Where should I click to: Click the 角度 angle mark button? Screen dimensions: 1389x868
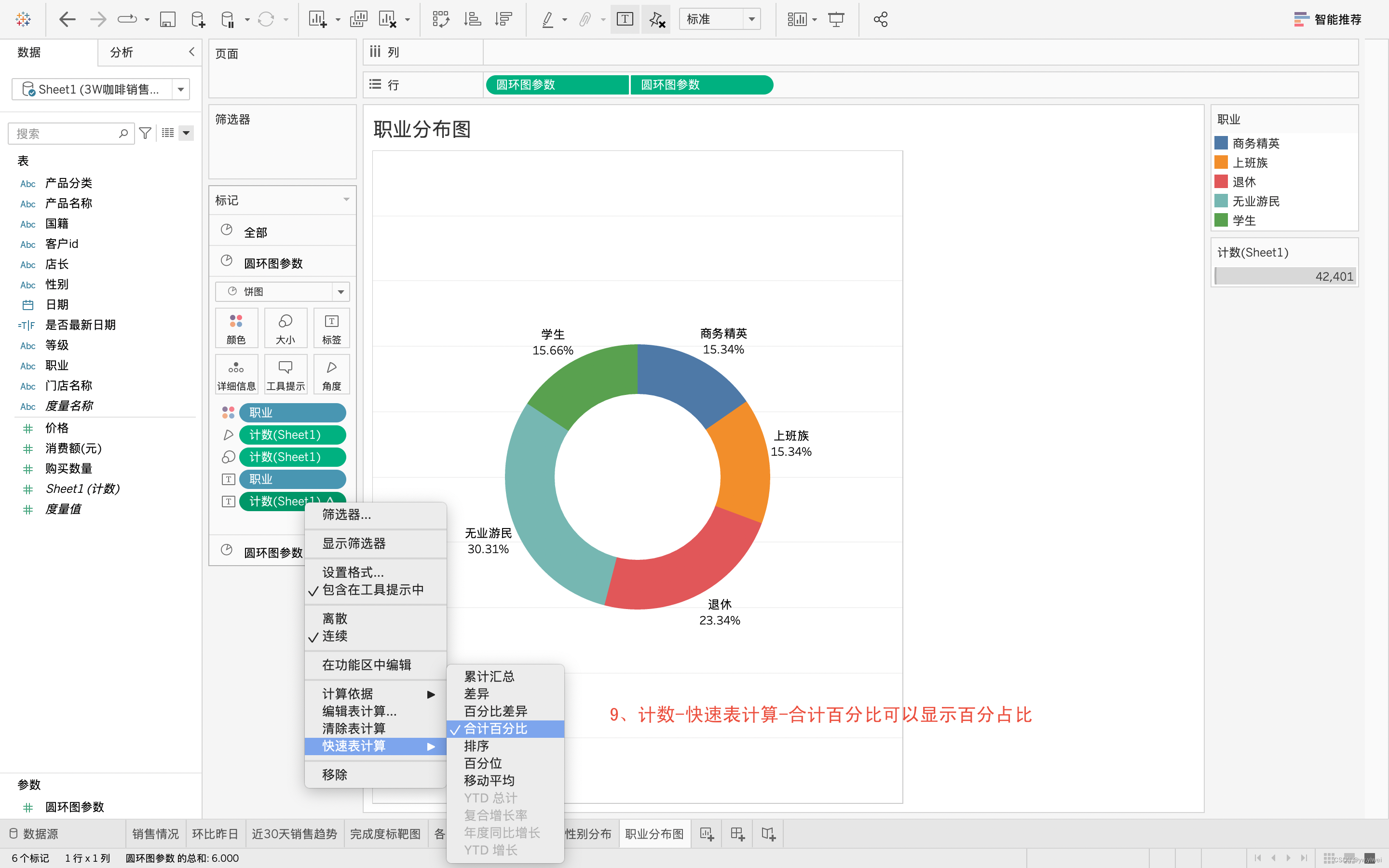click(x=332, y=374)
